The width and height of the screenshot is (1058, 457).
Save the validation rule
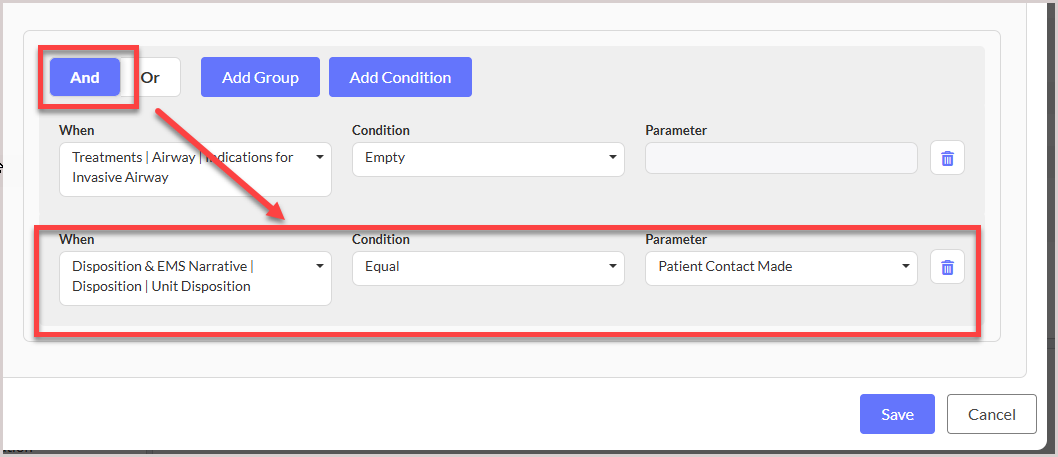pyautogui.click(x=897, y=414)
